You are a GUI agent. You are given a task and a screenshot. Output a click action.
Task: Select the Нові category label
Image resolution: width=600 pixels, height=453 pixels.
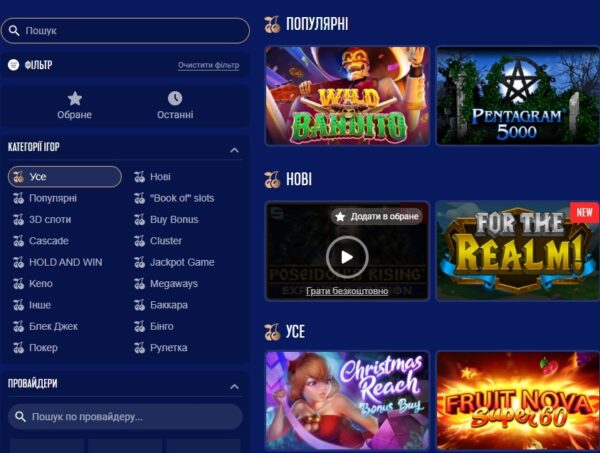click(160, 177)
